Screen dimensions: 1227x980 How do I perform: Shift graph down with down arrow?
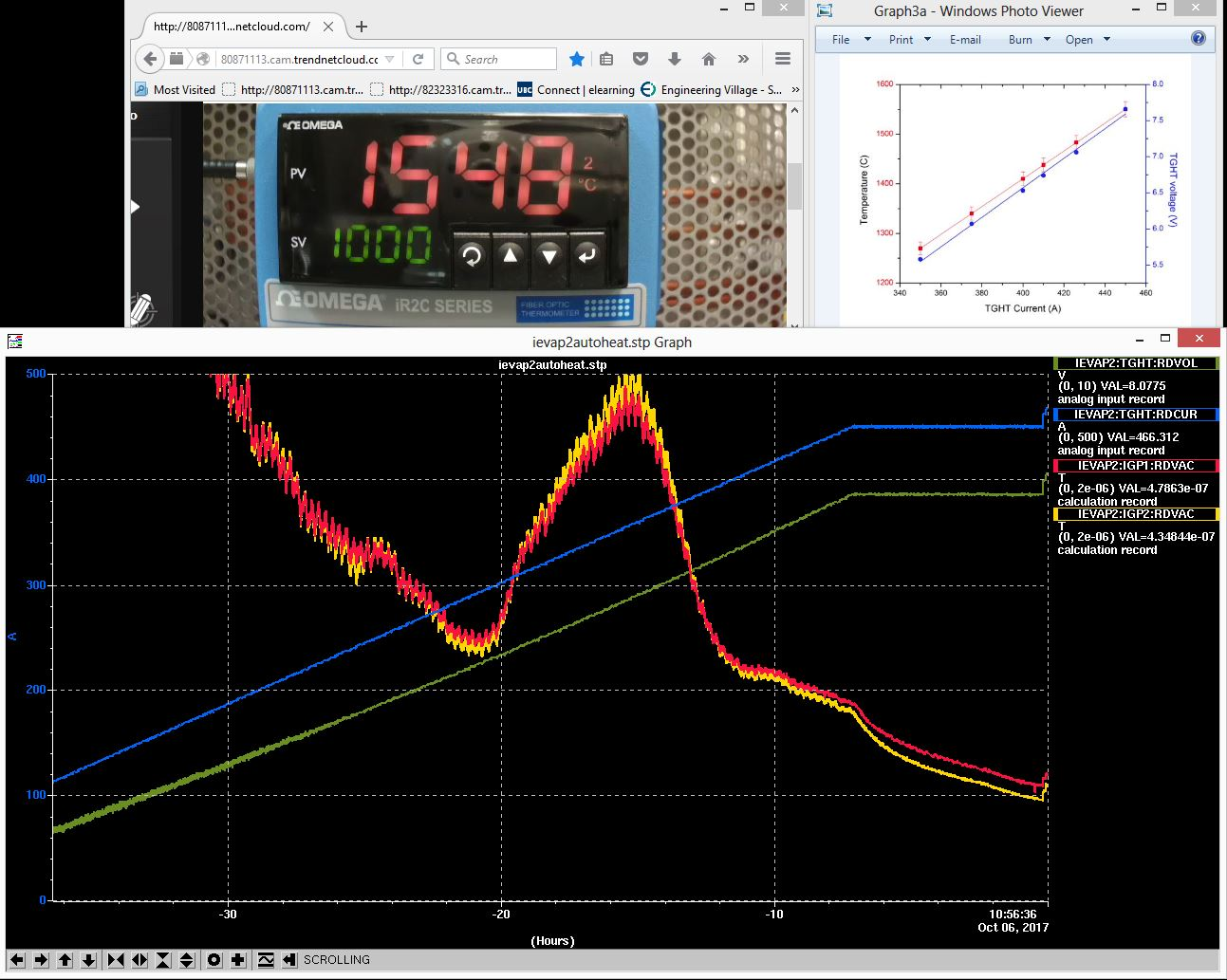point(88,960)
